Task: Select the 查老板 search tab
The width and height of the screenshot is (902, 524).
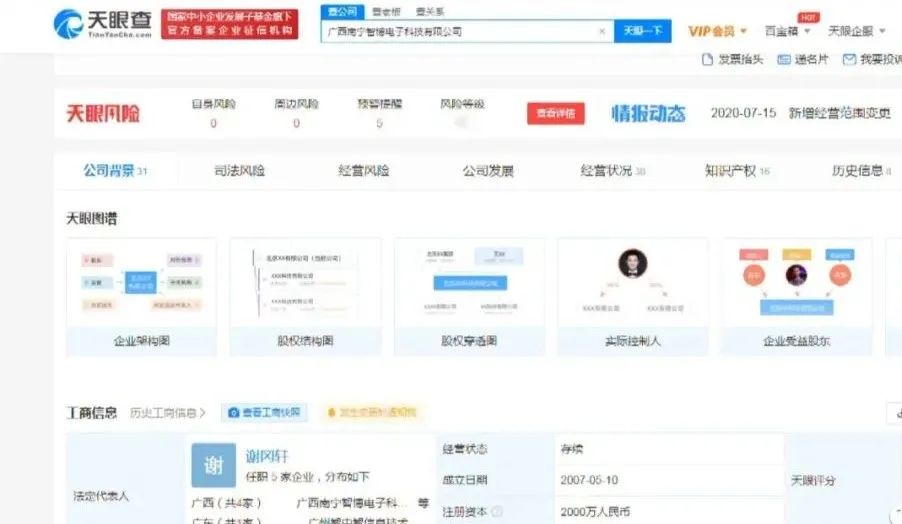Action: (386, 12)
